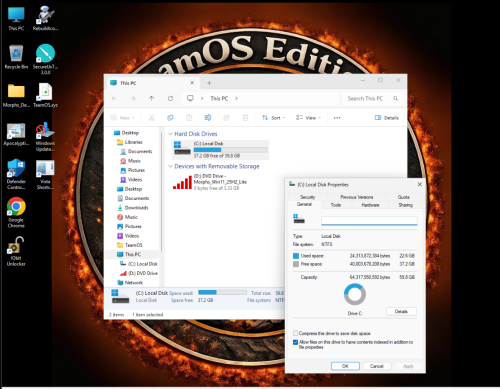Refresh the This PC view
The image size is (500, 389).
point(170,98)
